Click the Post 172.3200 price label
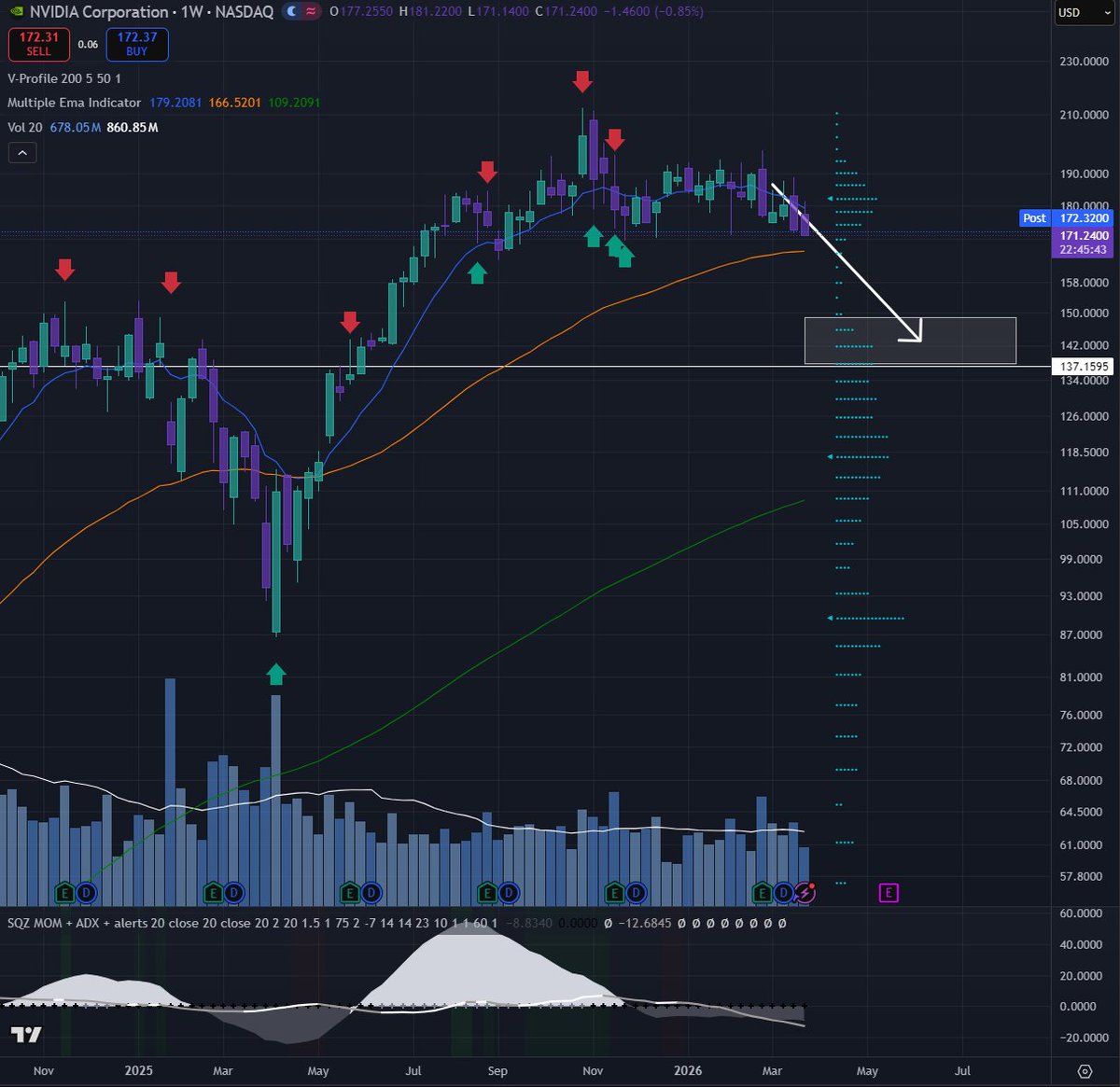Viewport: 1120px width, 1087px height. (1067, 217)
